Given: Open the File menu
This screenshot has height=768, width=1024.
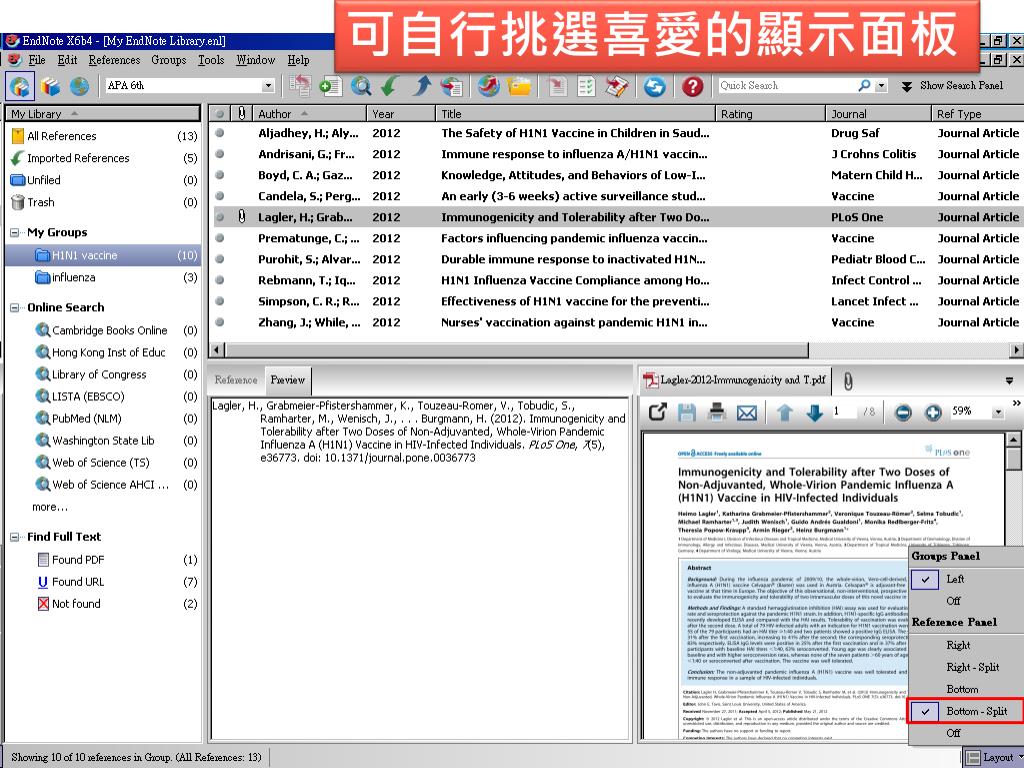Looking at the screenshot, I should point(37,60).
